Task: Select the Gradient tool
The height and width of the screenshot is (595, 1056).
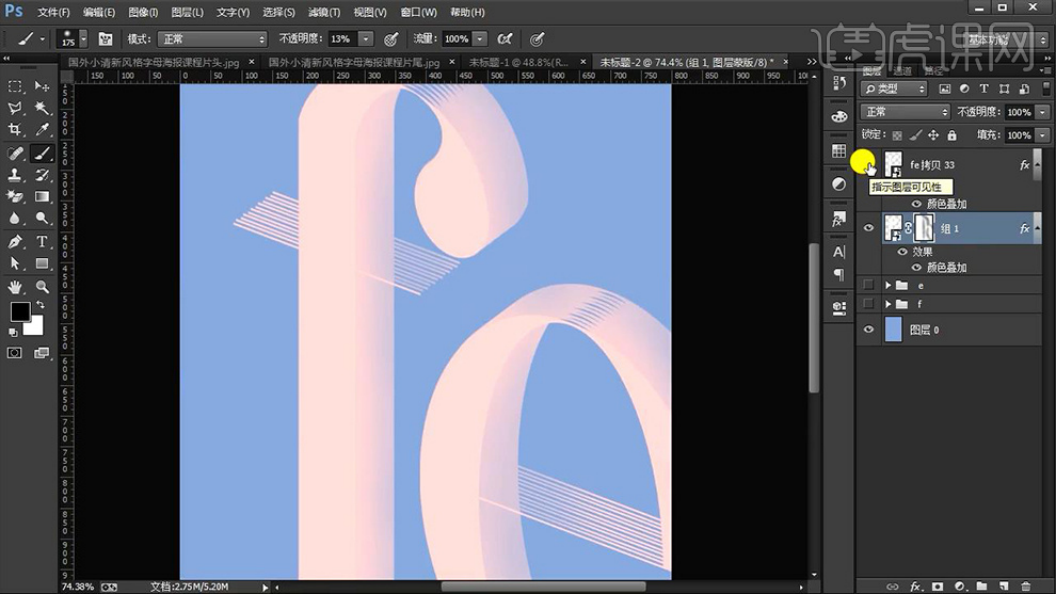Action: [x=42, y=197]
